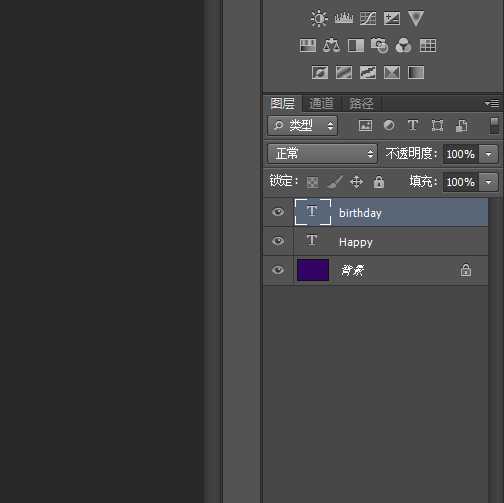
Task: Hide the birthday text layer
Action: [x=278, y=212]
